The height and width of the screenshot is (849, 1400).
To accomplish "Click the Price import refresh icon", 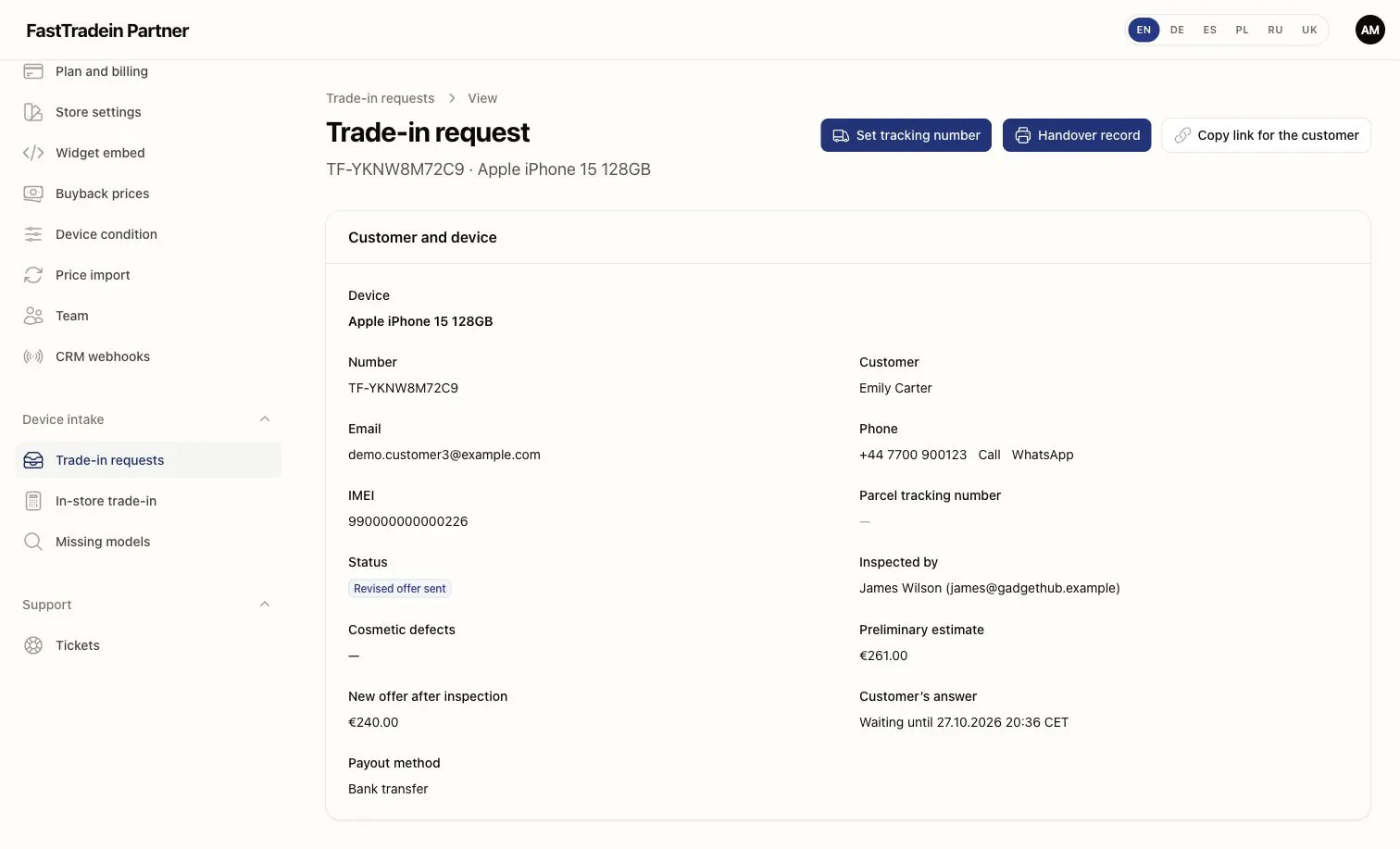I will [x=33, y=275].
